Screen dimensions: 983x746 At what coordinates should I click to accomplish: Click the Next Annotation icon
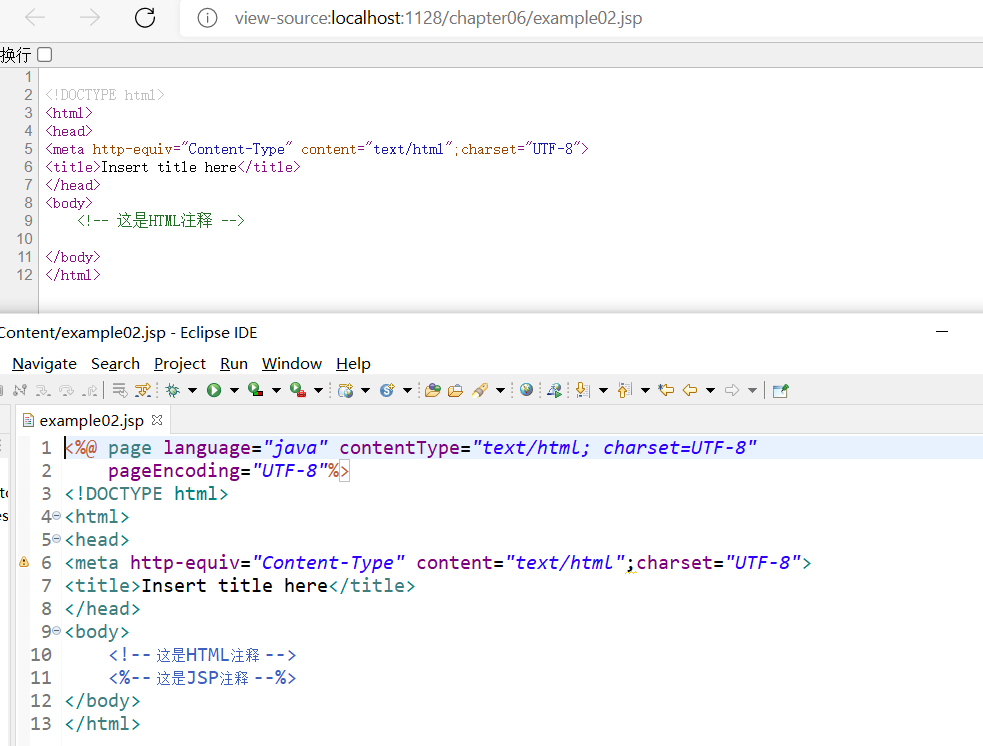click(582, 391)
